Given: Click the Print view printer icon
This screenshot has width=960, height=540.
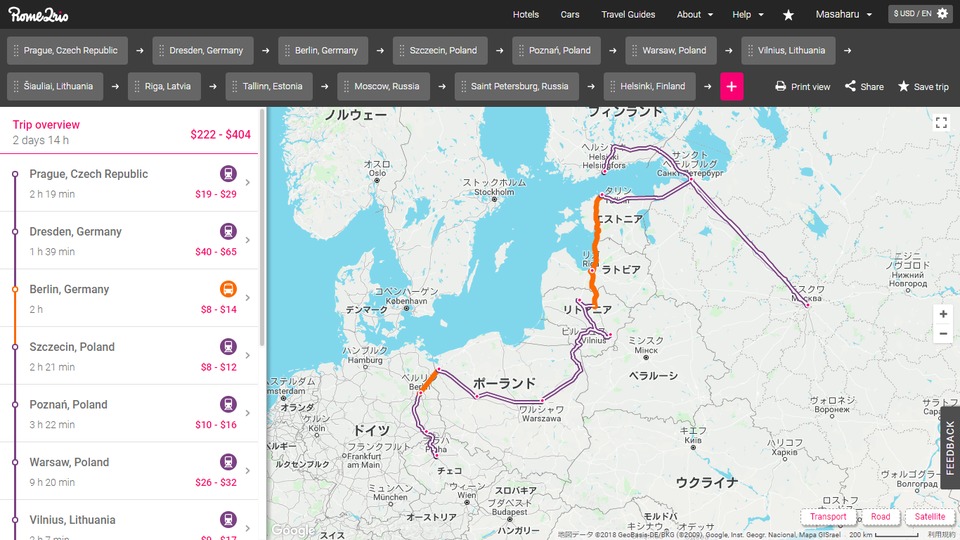Looking at the screenshot, I should click(780, 86).
